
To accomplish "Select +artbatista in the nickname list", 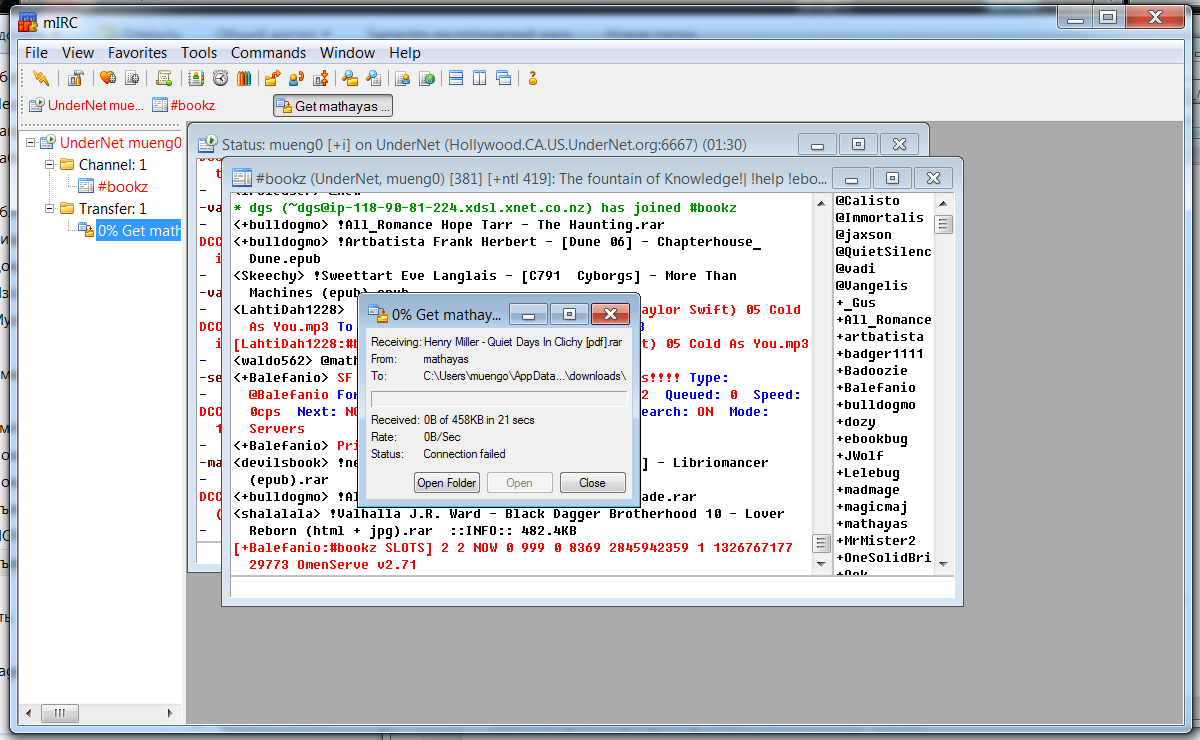I will [880, 337].
